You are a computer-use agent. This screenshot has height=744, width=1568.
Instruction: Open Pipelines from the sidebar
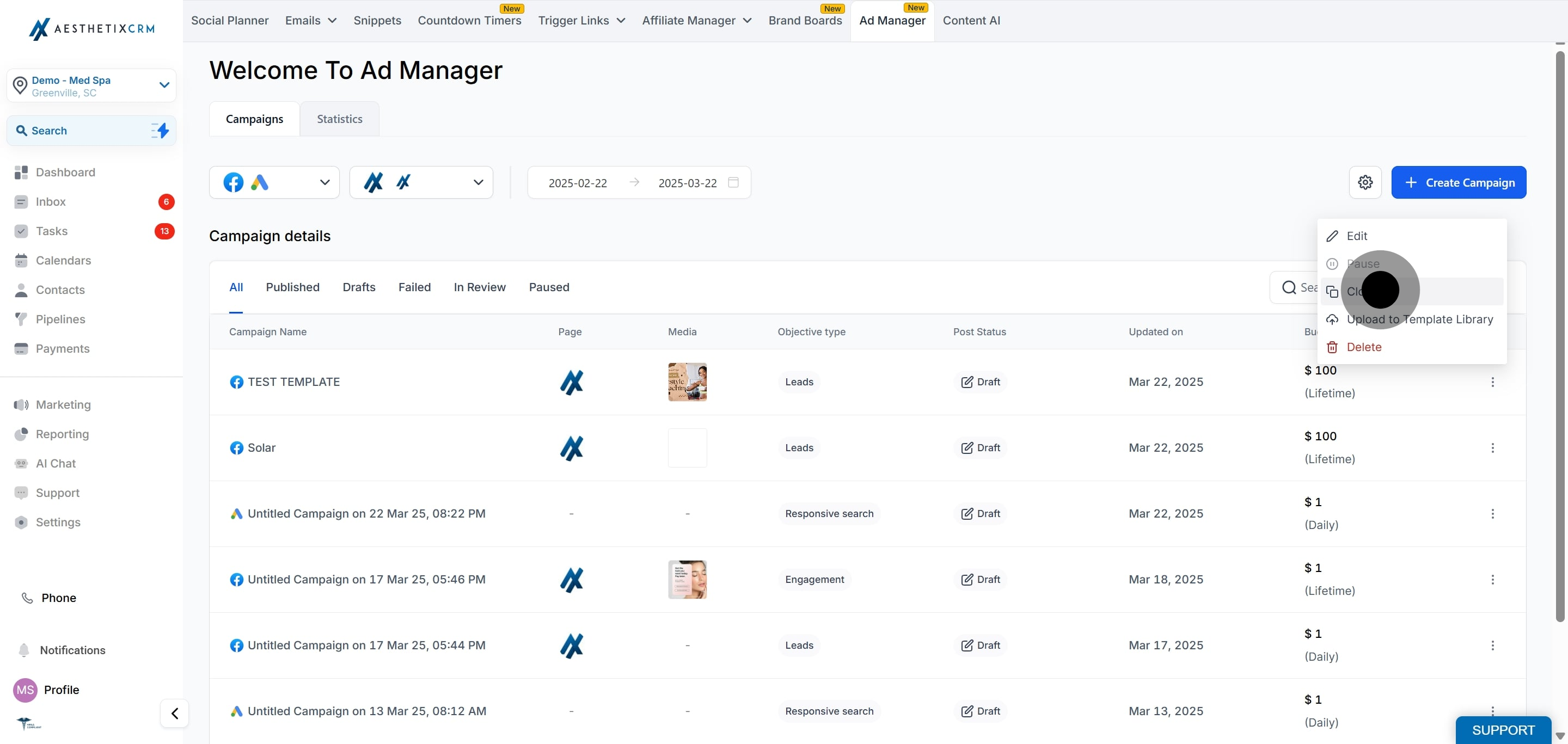60,319
